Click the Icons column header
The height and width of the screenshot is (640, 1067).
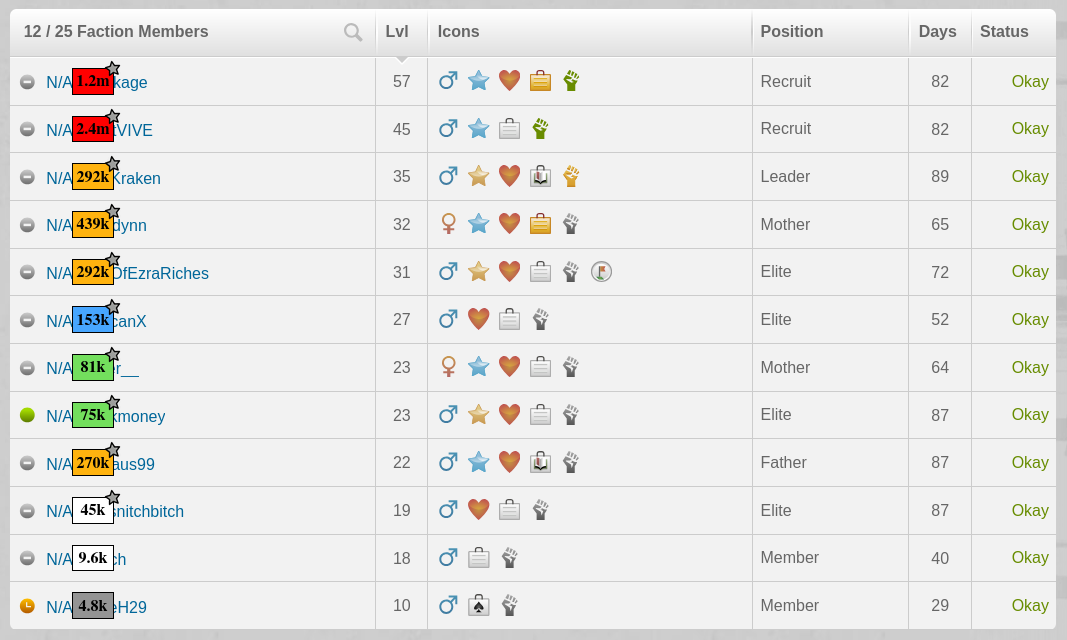coord(458,31)
